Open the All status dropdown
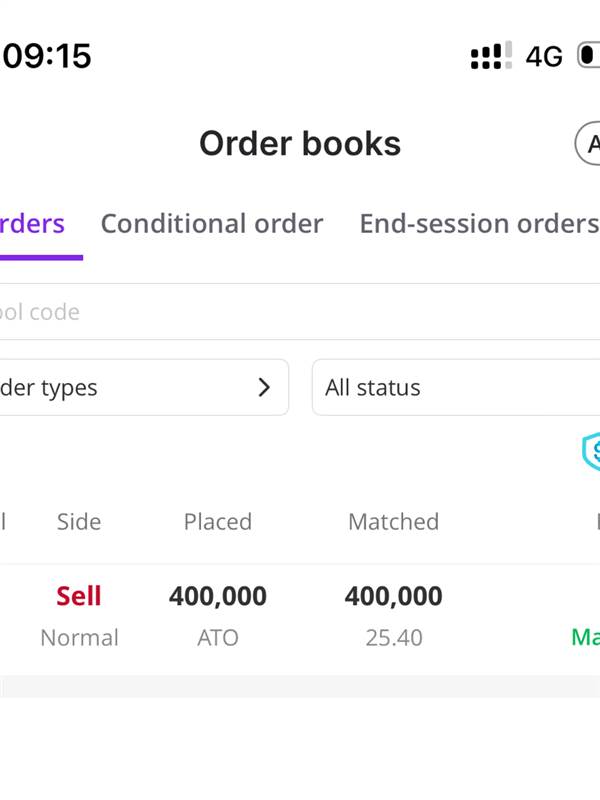600x800 pixels. click(x=456, y=387)
